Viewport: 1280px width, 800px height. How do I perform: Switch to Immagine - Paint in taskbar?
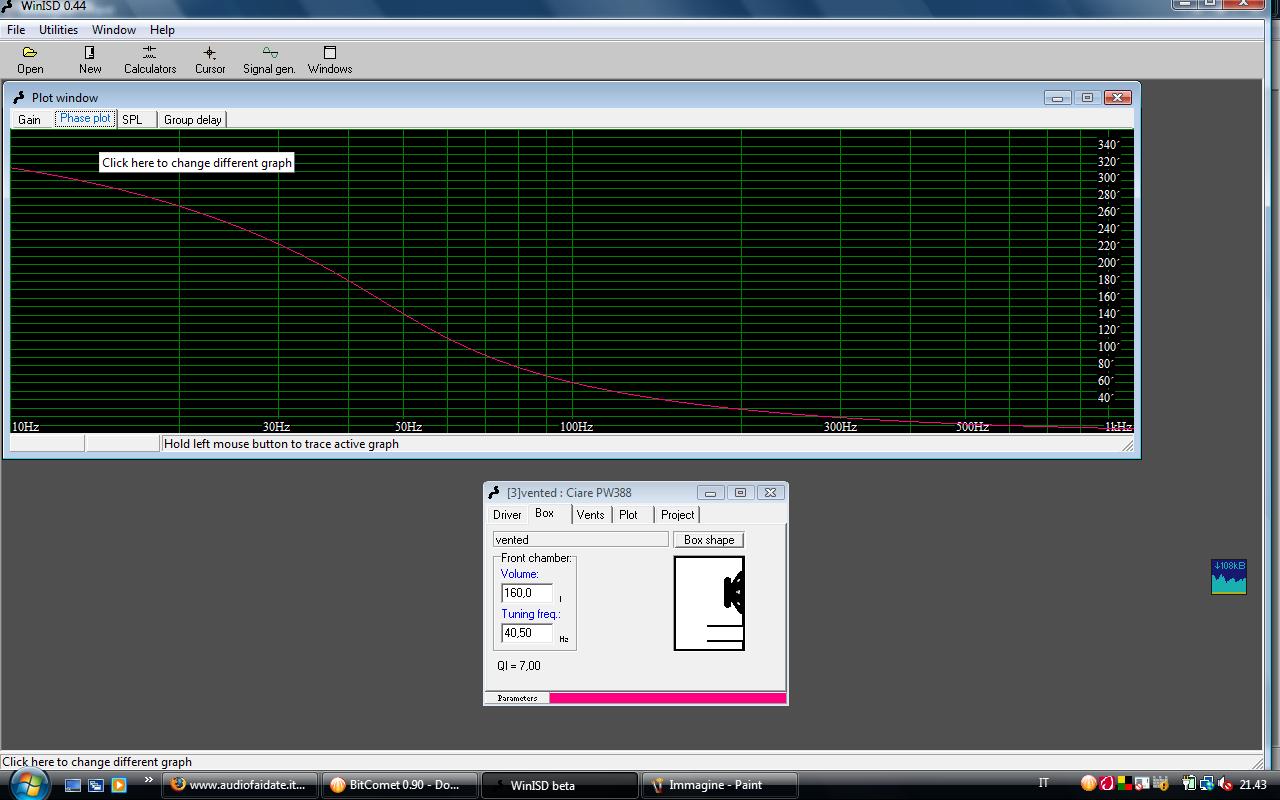click(719, 785)
